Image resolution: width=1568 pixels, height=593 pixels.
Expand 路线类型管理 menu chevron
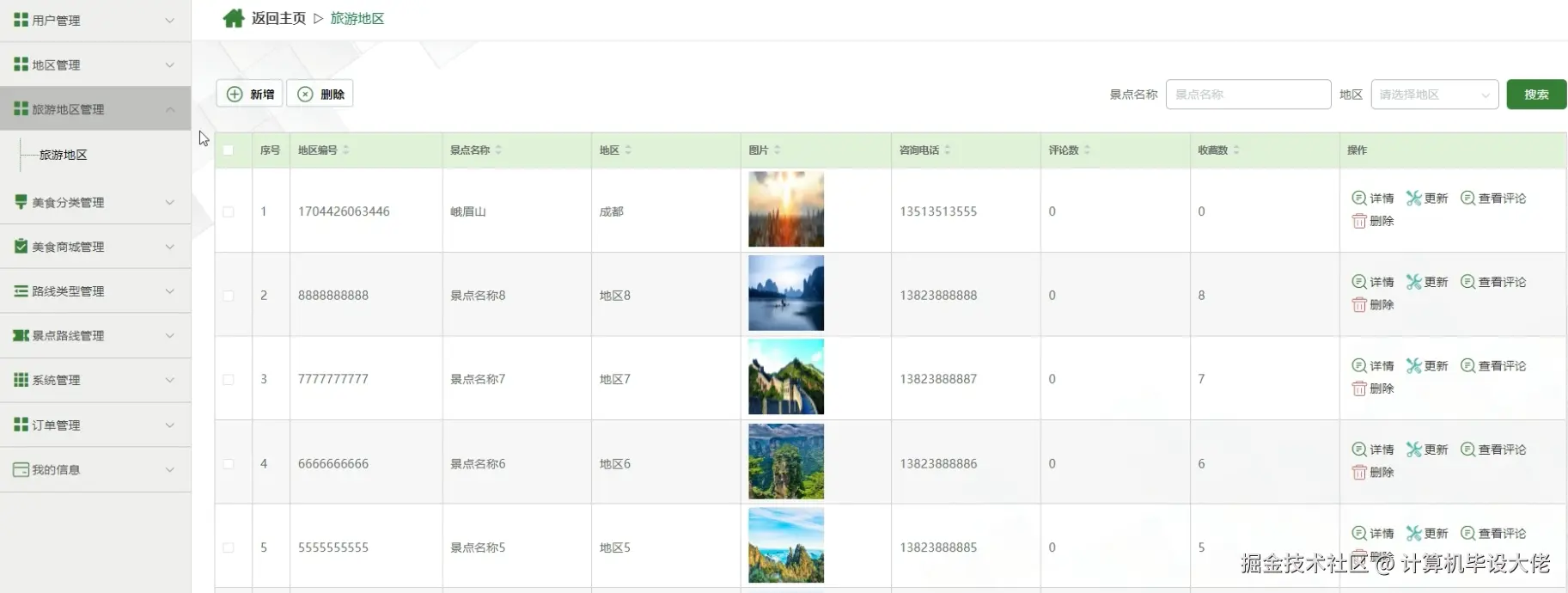tap(170, 291)
